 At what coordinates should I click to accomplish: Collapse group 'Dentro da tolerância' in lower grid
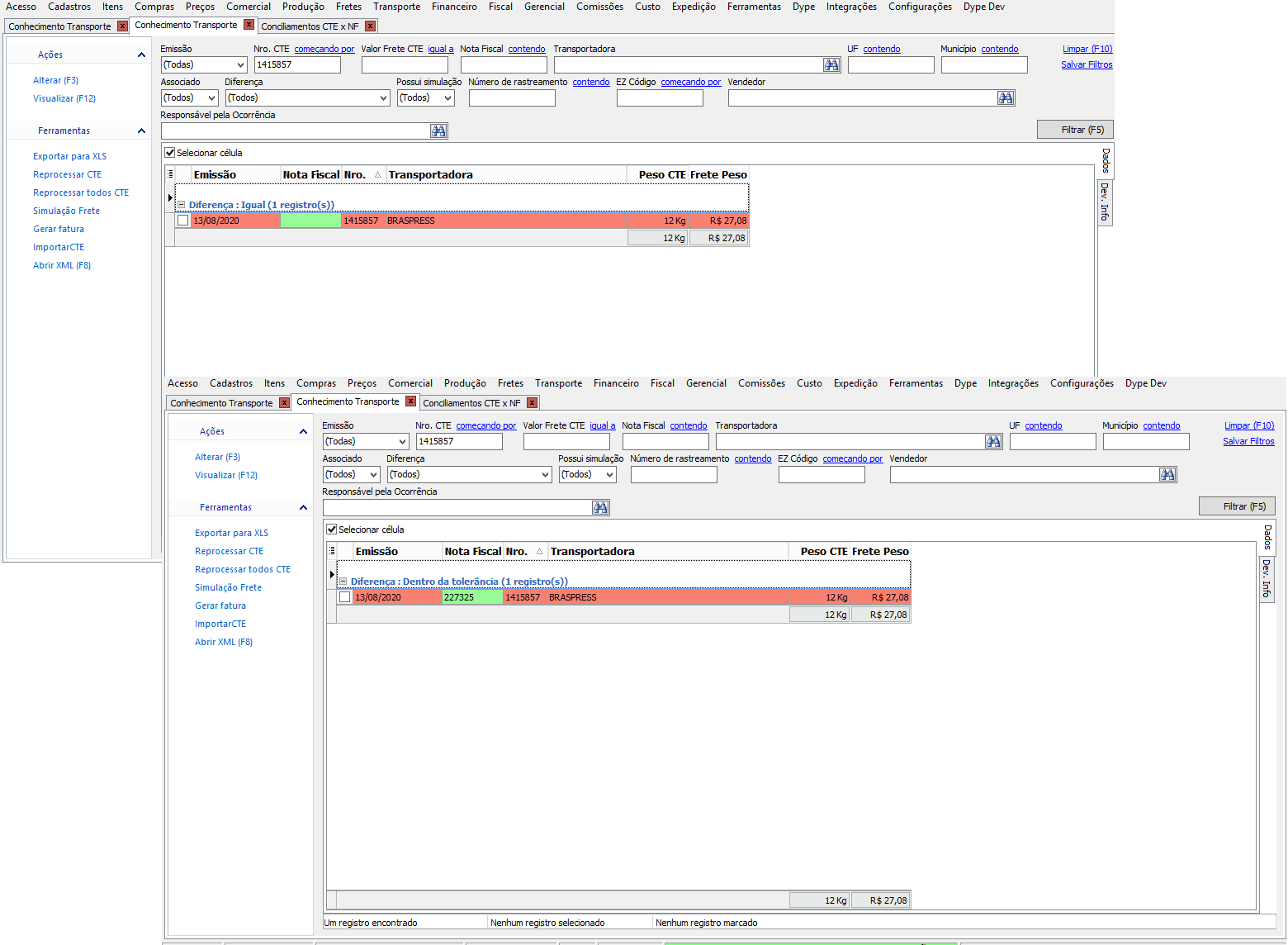tap(343, 582)
